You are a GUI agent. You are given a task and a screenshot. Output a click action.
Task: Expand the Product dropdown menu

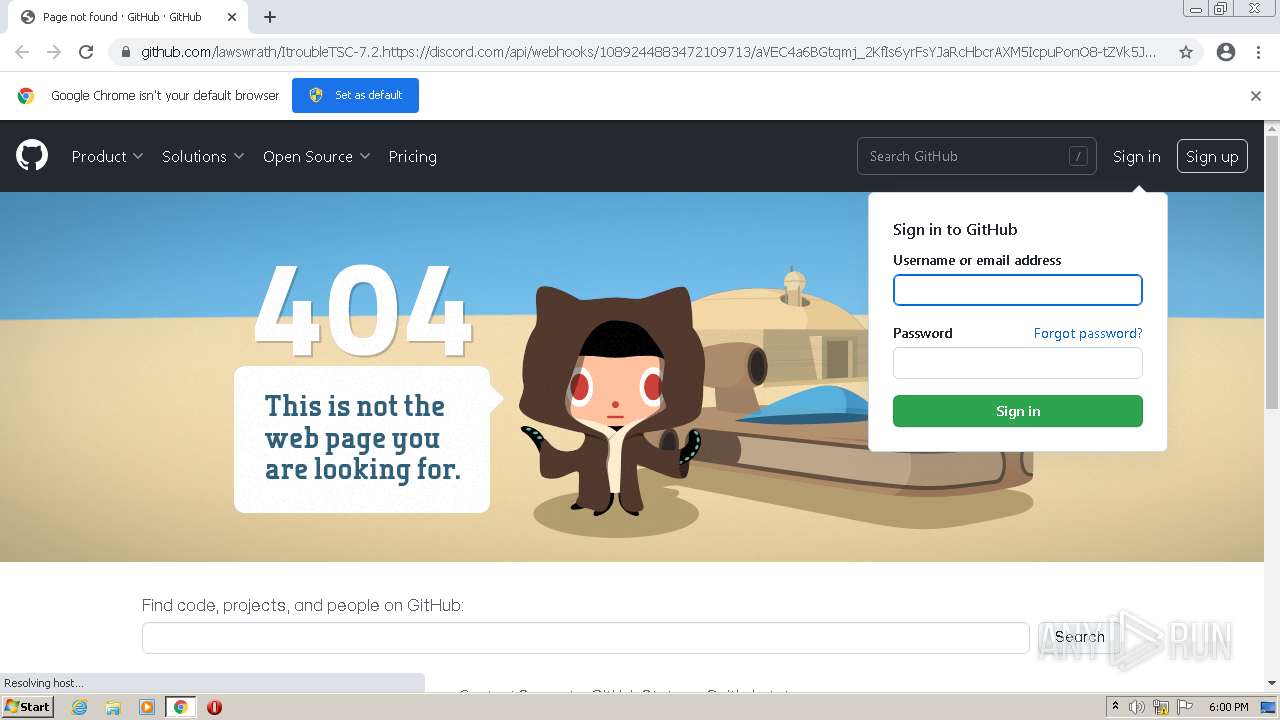[107, 156]
